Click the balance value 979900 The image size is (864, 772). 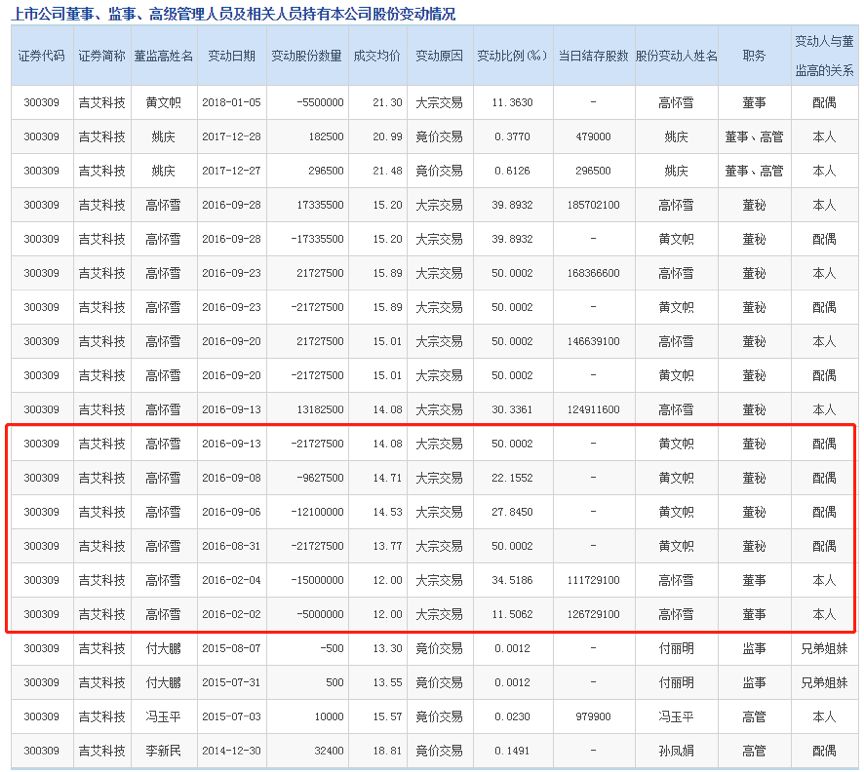593,716
